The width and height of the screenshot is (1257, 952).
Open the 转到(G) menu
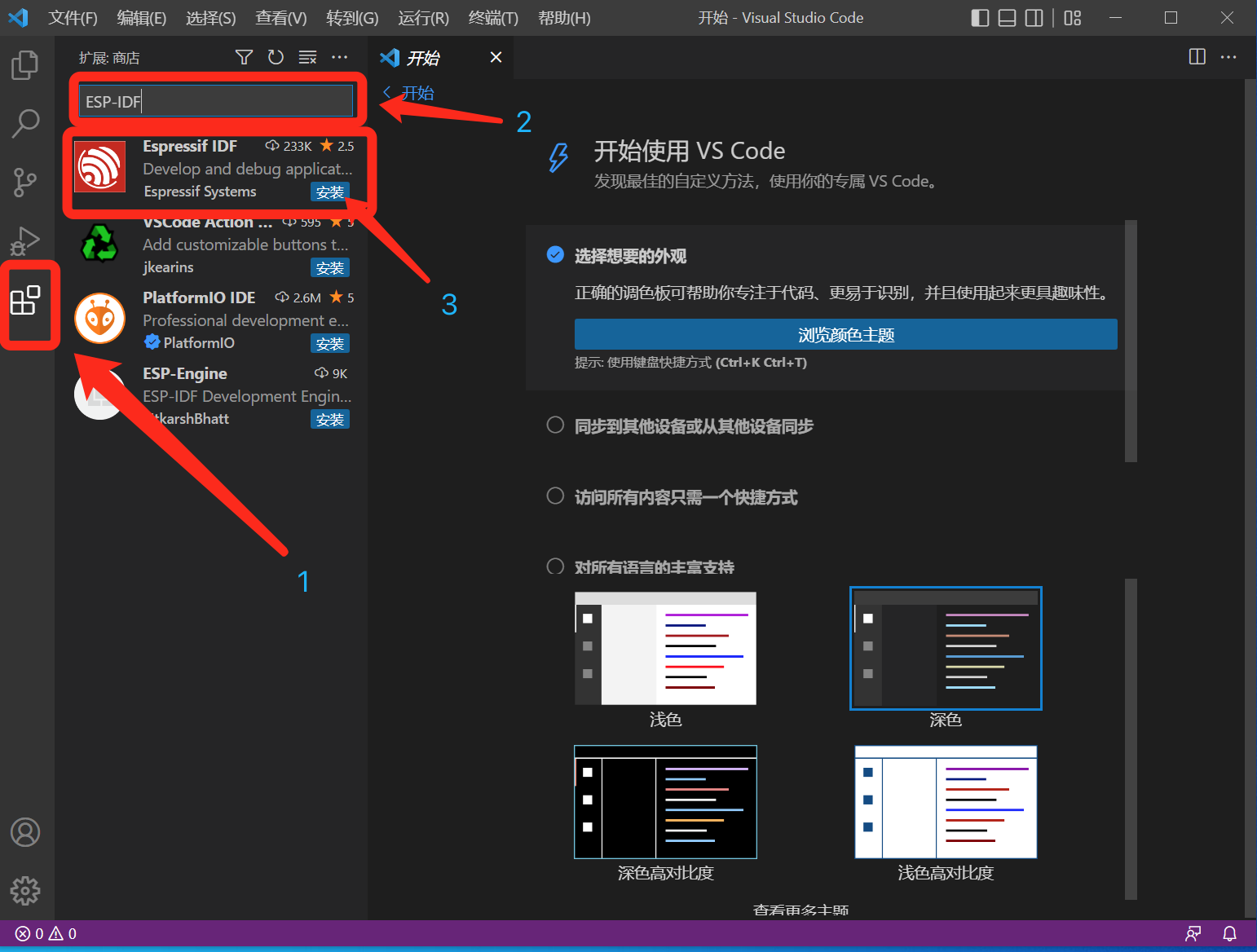tap(352, 18)
